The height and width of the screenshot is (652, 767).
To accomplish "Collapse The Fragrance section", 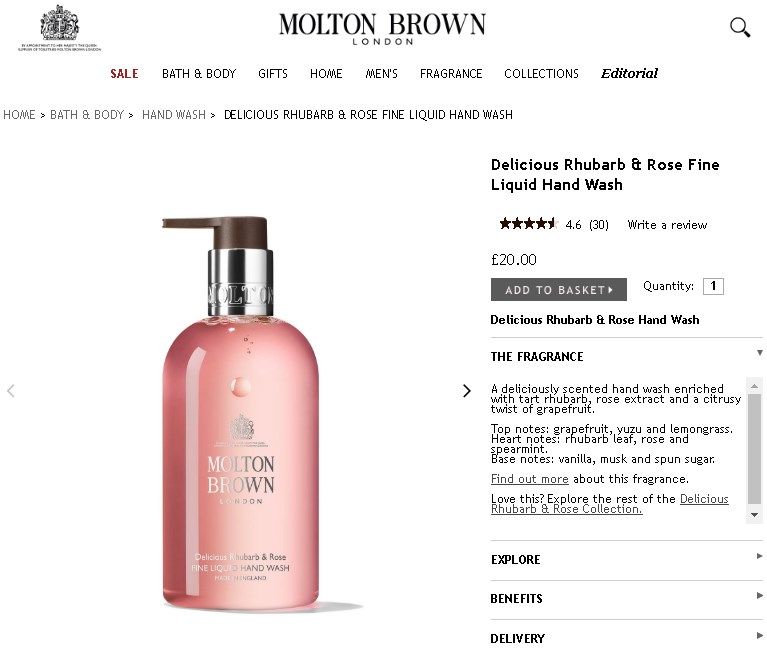I will click(x=627, y=356).
